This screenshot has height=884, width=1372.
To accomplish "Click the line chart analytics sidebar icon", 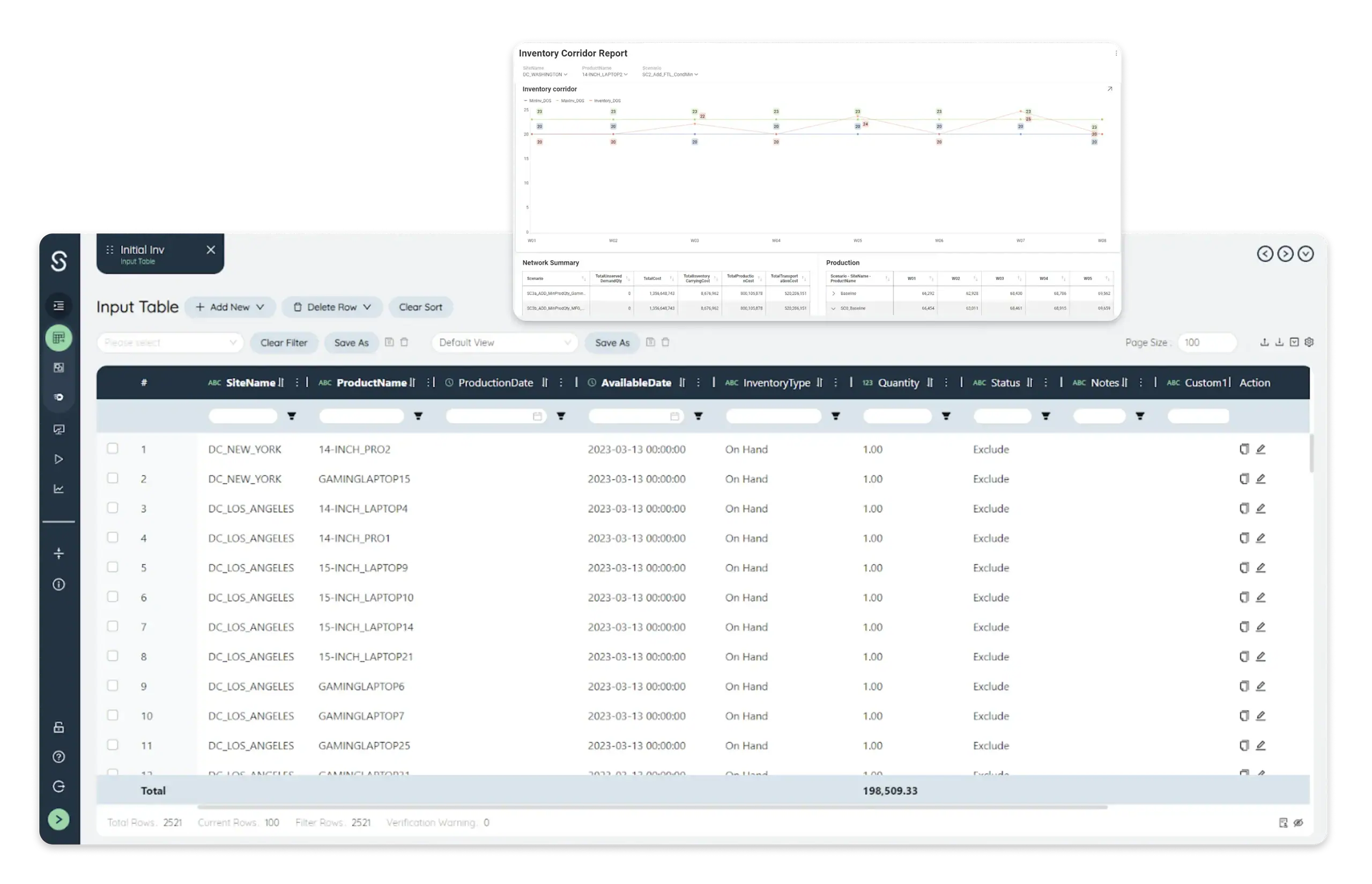I will [58, 489].
